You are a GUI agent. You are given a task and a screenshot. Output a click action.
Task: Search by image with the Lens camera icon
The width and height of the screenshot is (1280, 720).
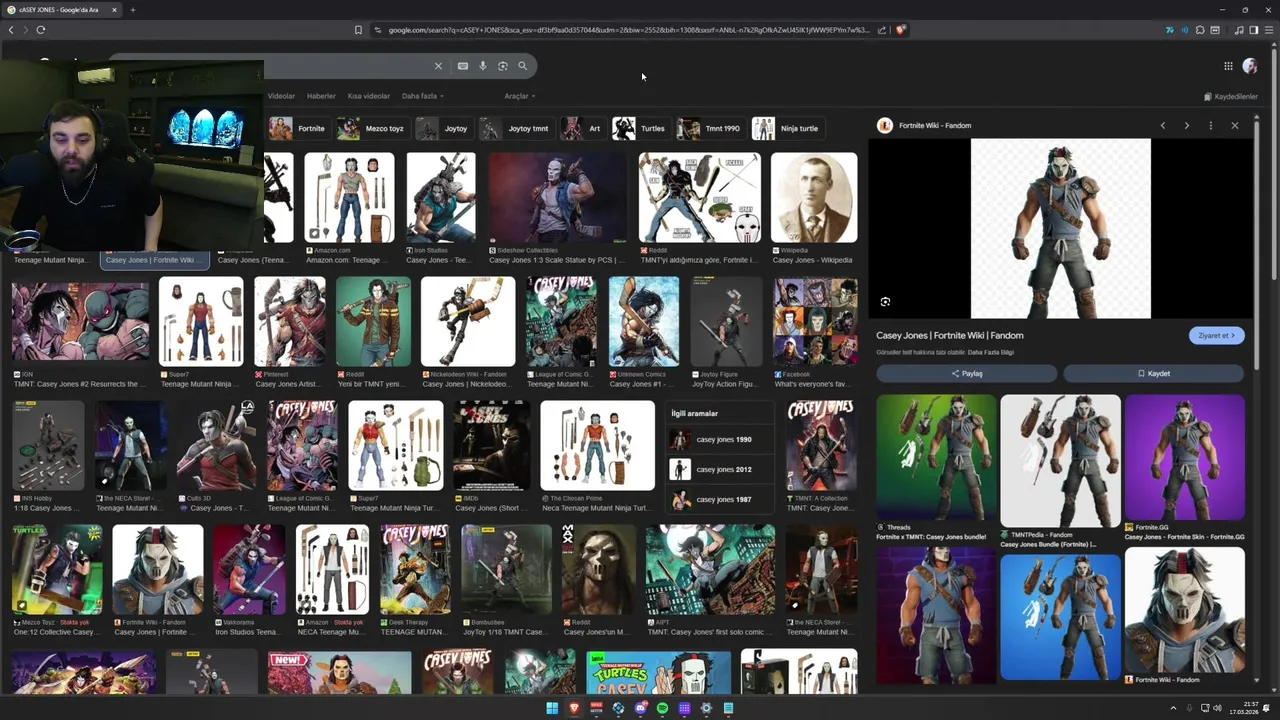tap(503, 66)
